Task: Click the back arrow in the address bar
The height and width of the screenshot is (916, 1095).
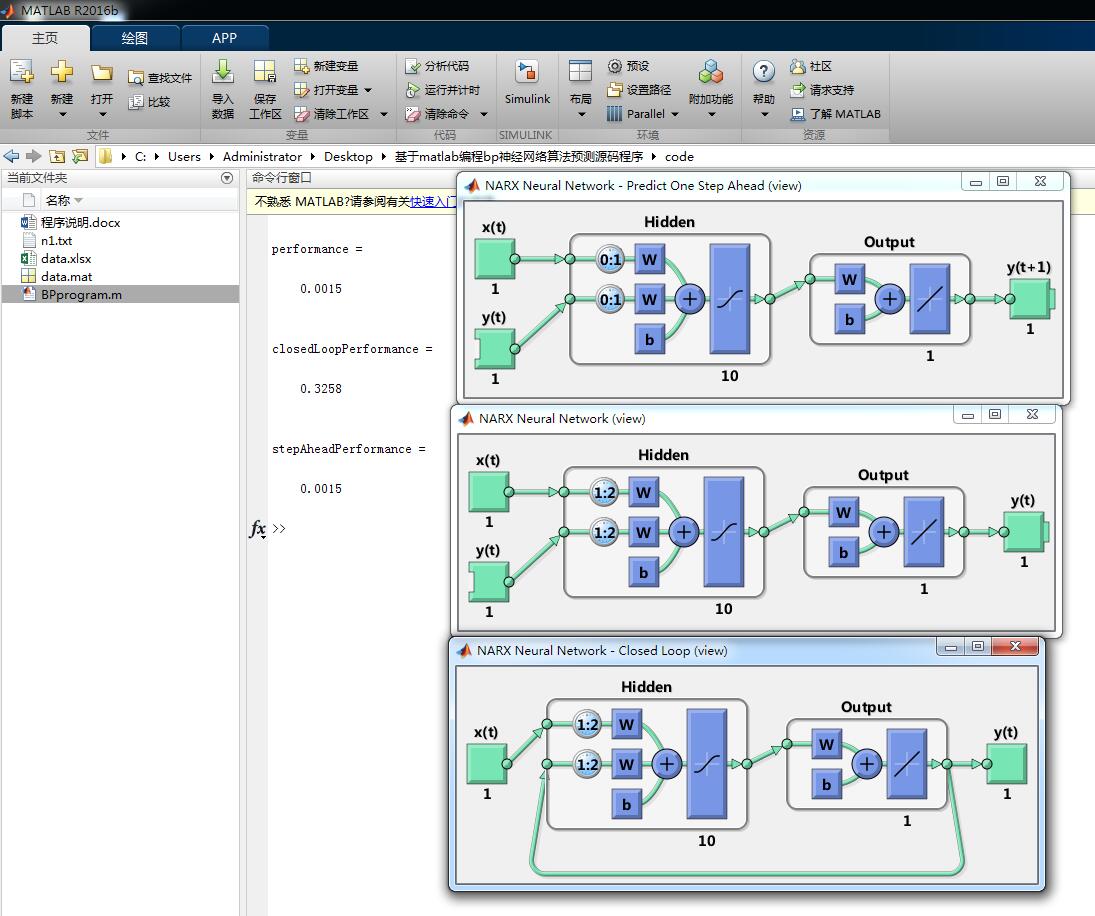Action: click(11, 156)
